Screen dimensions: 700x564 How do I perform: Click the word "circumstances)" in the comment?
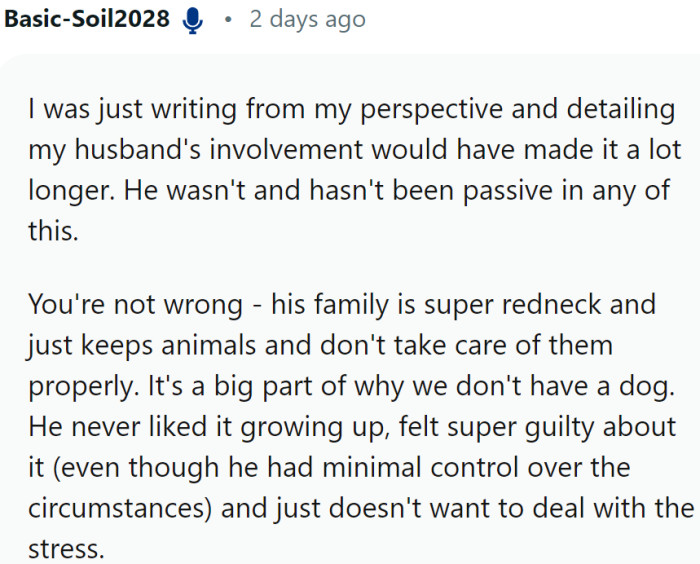(x=117, y=508)
